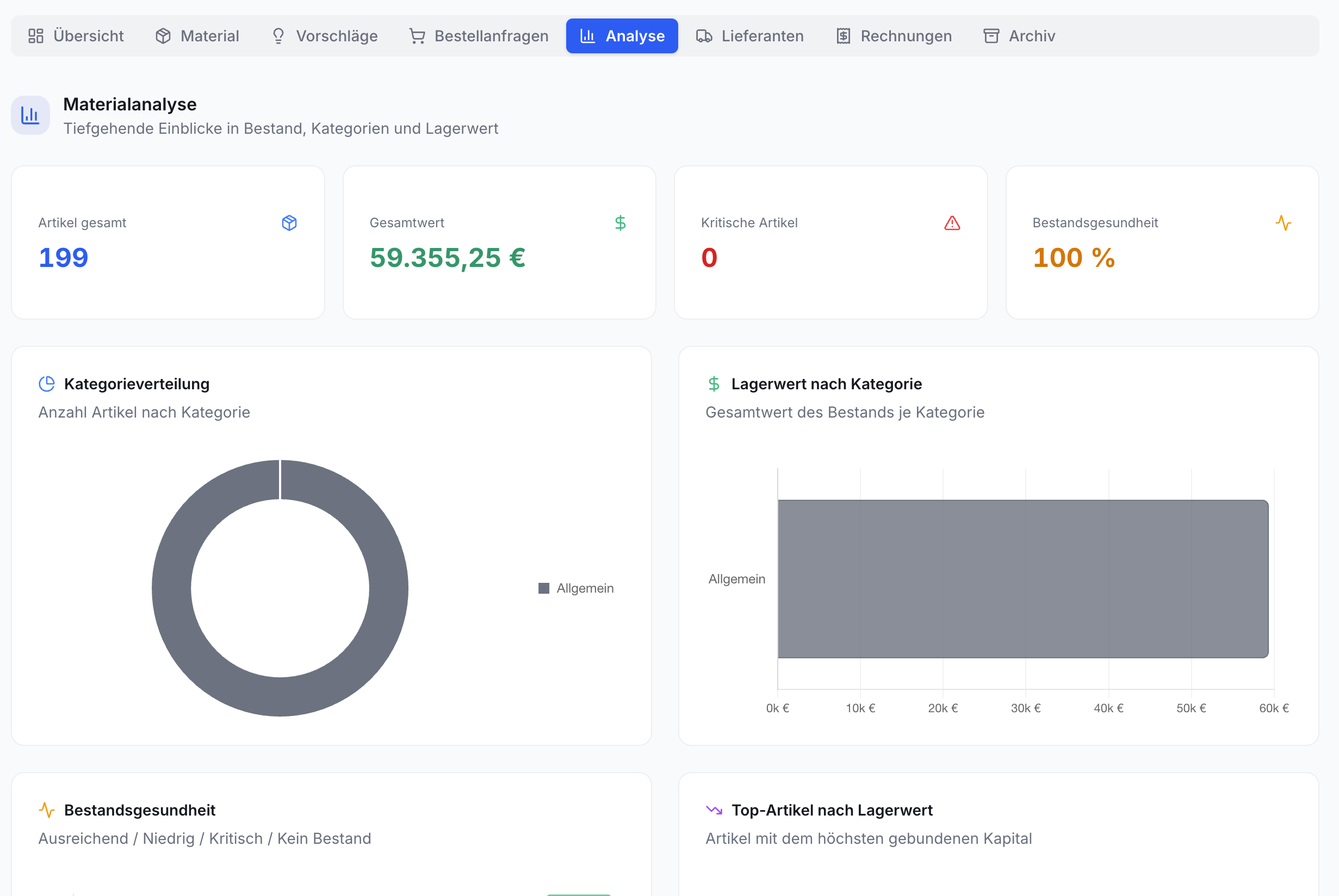Click the Kritische Artikel value 0
The height and width of the screenshot is (896, 1339).
(x=709, y=258)
